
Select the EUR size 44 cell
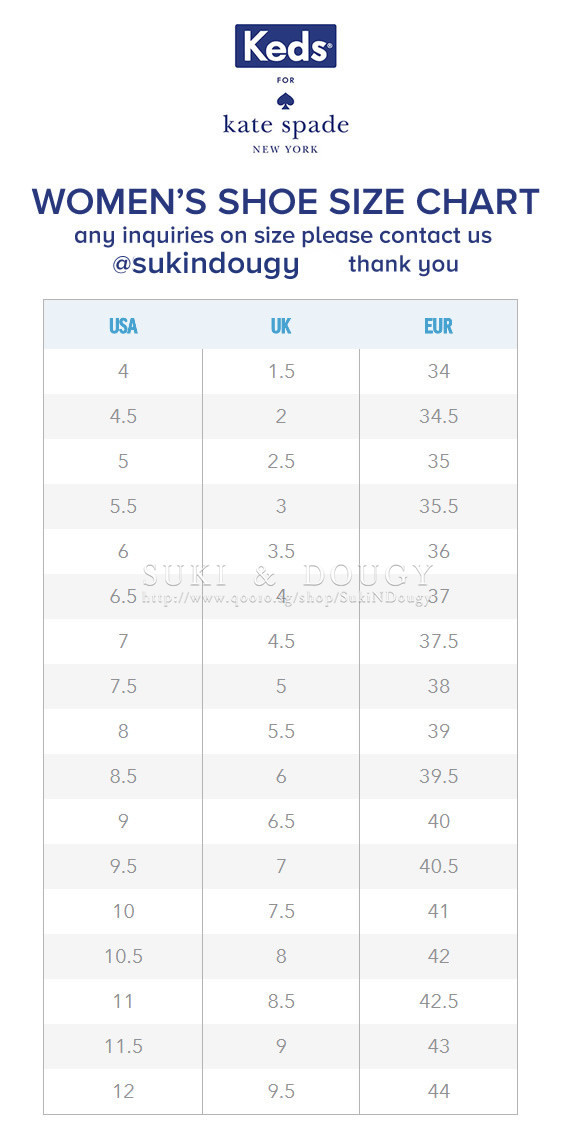439,1091
